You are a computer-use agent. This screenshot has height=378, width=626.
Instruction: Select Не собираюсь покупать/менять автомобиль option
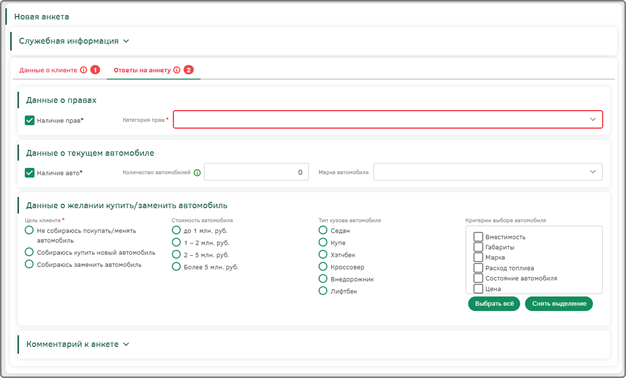coord(29,230)
